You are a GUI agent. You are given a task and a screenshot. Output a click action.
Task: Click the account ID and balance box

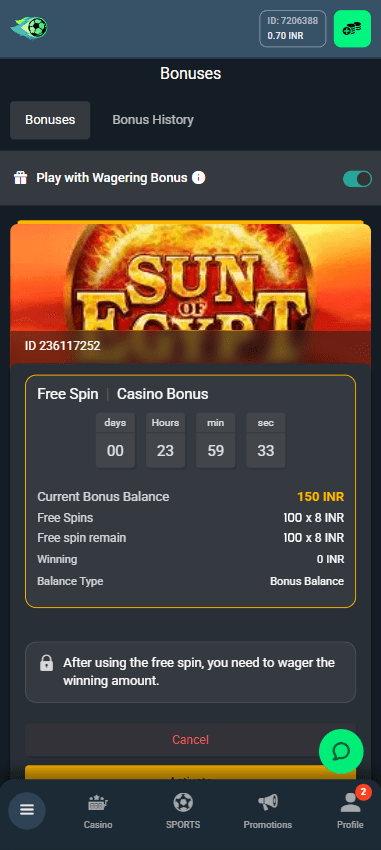click(x=293, y=29)
